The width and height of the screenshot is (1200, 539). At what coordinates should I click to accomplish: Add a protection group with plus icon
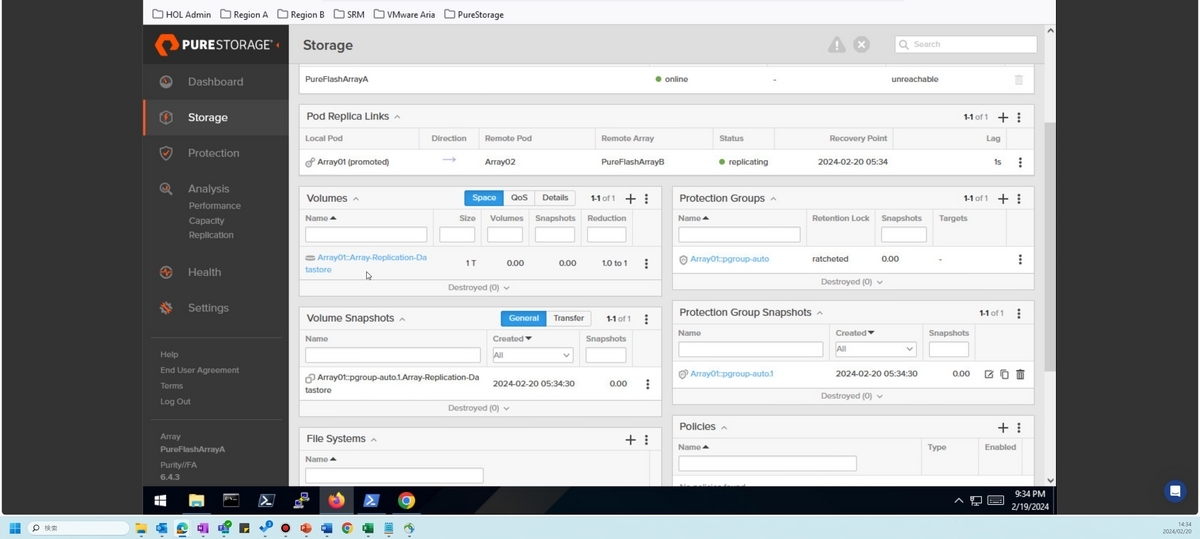click(x=1003, y=199)
